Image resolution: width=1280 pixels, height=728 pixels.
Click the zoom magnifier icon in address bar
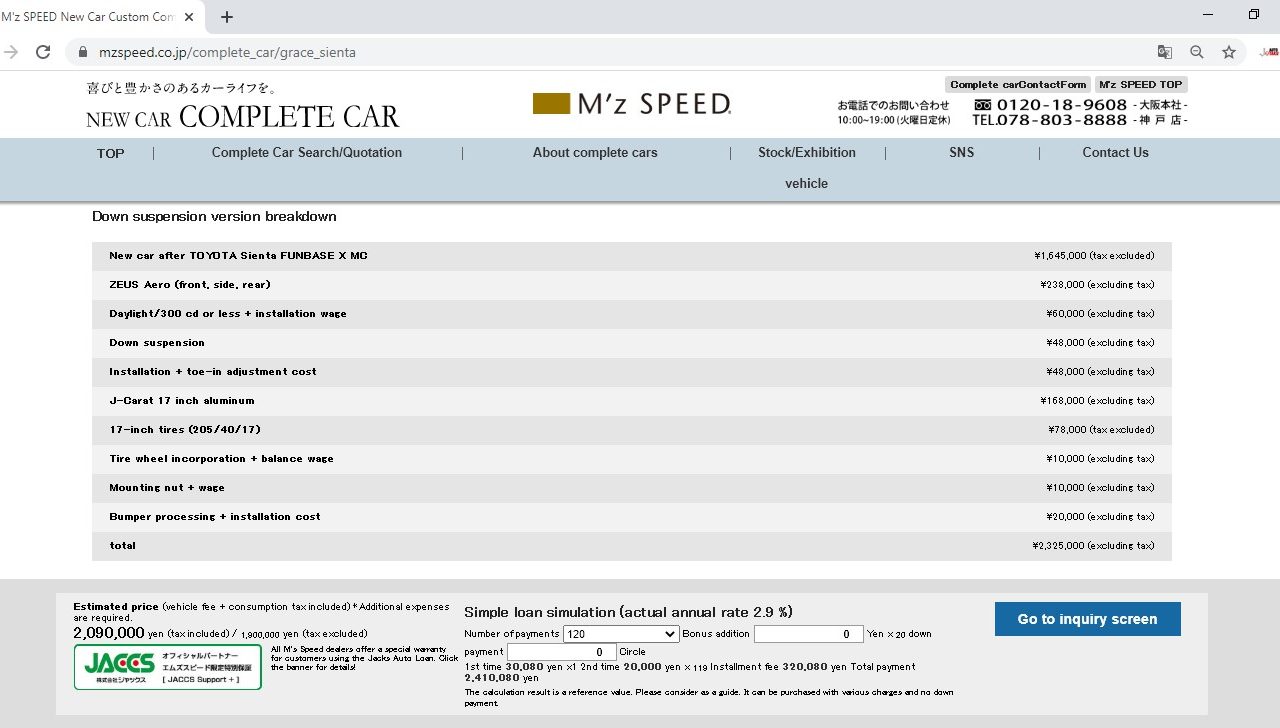coord(1197,52)
